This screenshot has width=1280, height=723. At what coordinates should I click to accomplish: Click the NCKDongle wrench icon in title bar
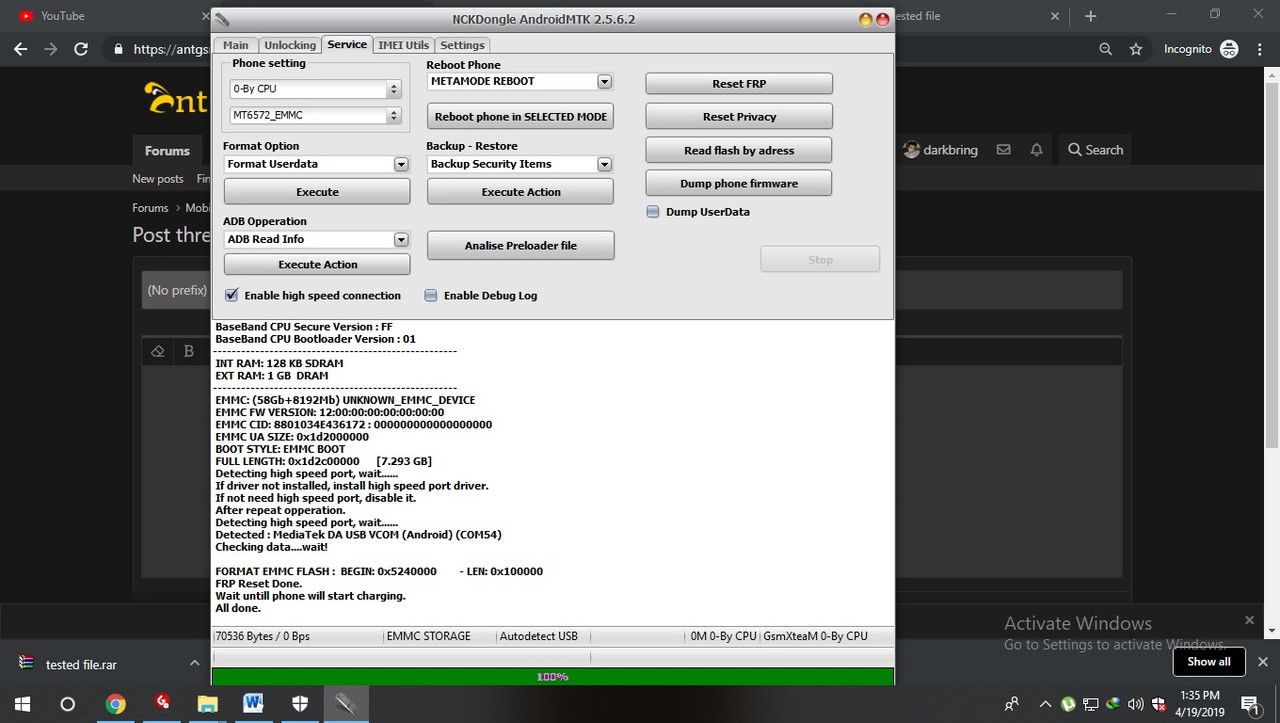(x=222, y=19)
